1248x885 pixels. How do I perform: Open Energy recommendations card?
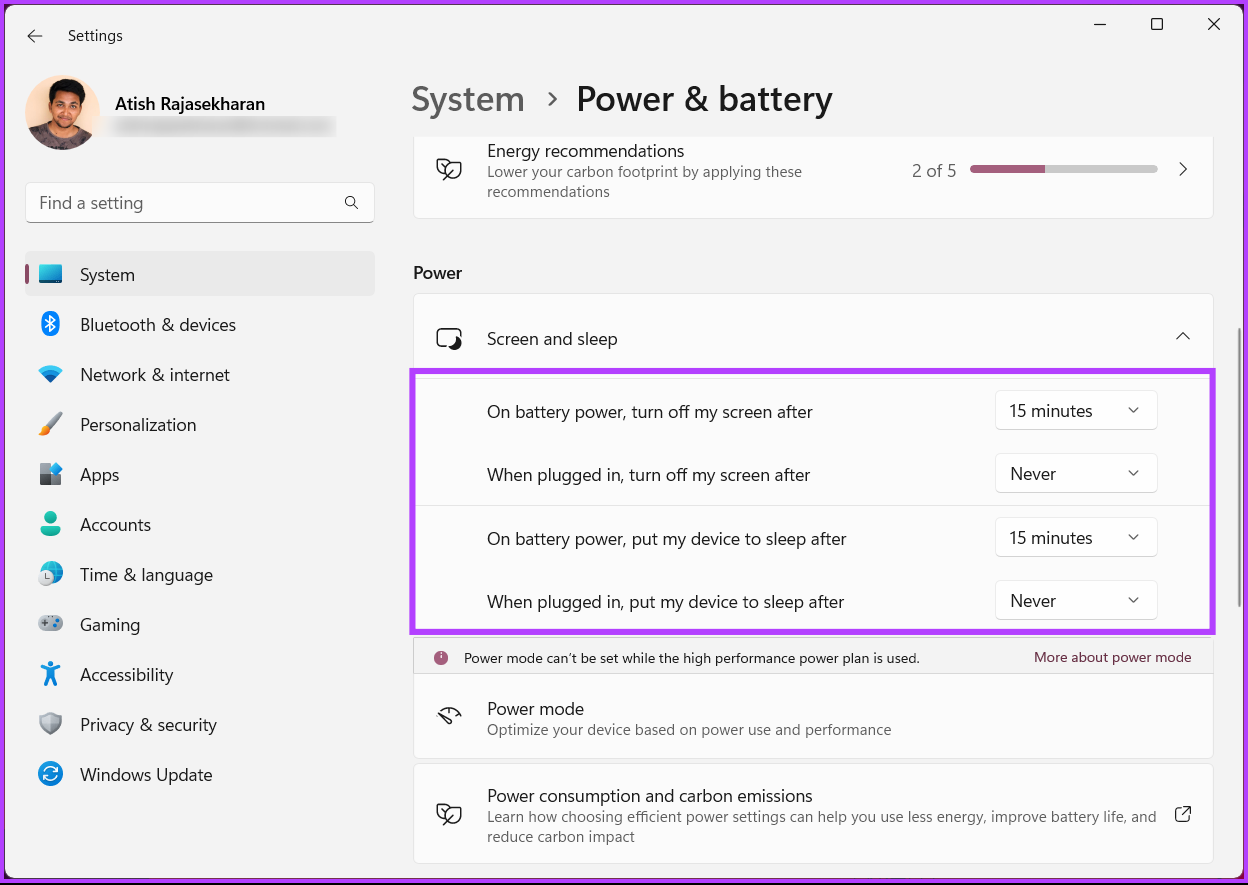coord(813,176)
